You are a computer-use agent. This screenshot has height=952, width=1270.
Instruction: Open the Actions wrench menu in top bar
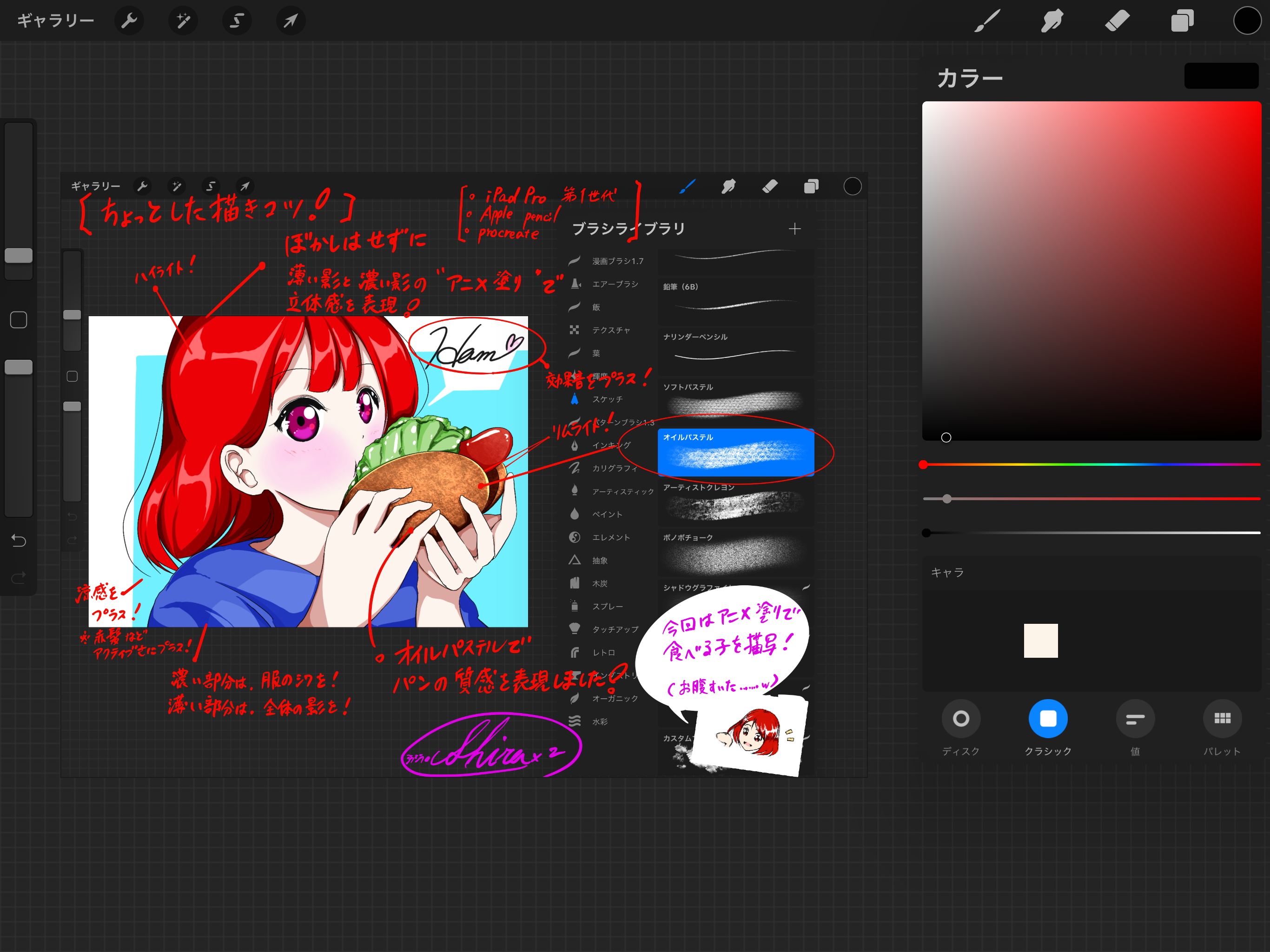(x=130, y=21)
